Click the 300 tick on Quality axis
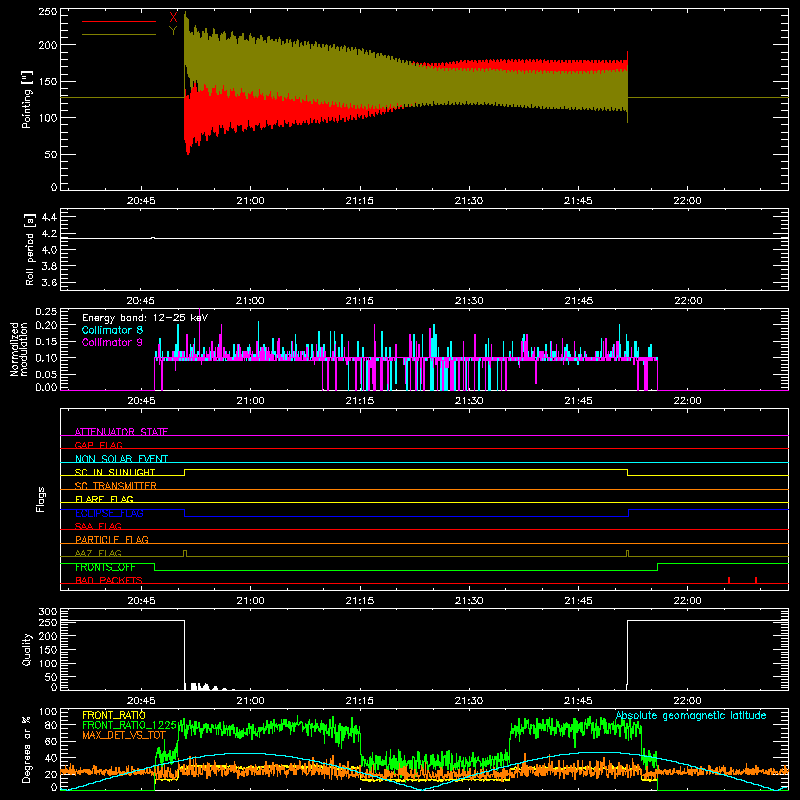The height and width of the screenshot is (800, 800). click(48, 612)
